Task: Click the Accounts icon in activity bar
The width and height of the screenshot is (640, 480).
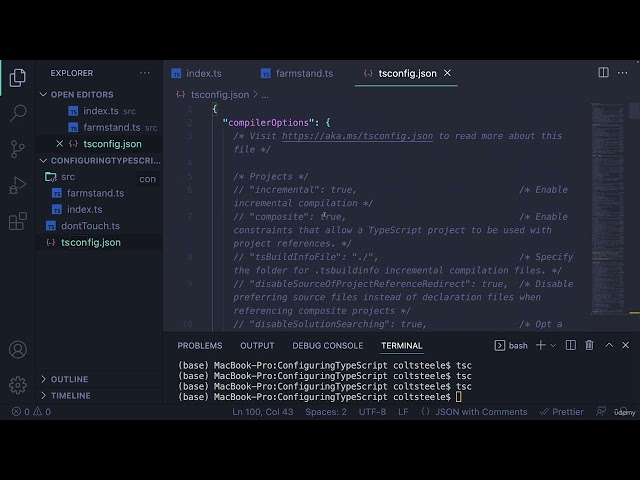Action: 17,350
